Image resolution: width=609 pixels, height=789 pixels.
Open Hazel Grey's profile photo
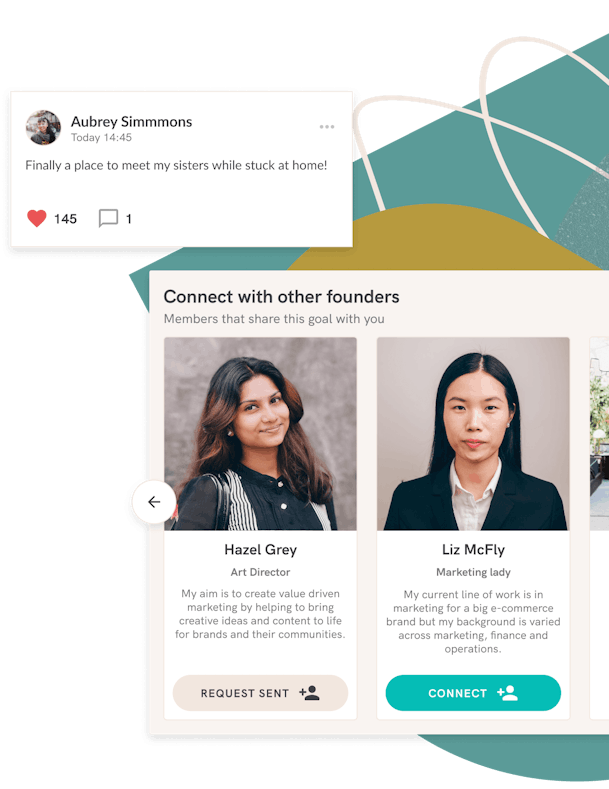[x=260, y=434]
